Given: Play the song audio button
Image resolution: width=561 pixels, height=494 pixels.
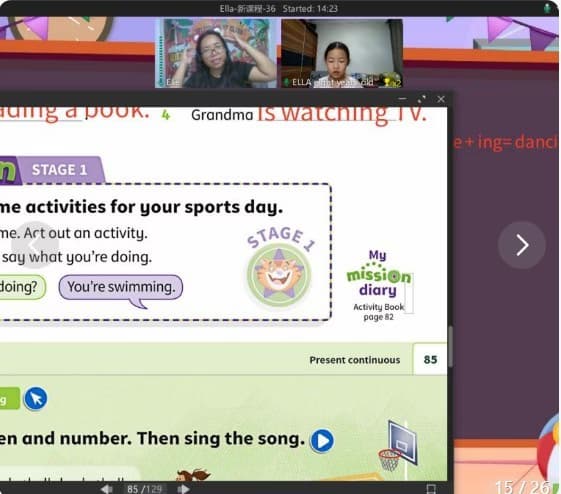Looking at the screenshot, I should point(322,441).
